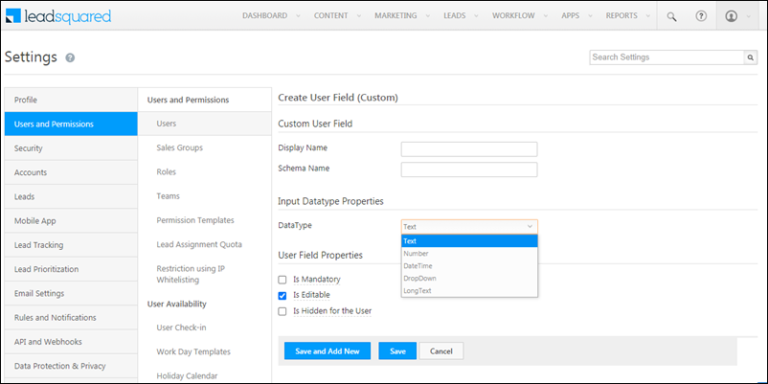Viewport: 768px width, 384px height.
Task: Focus the Search Settings box
Action: (x=667, y=57)
